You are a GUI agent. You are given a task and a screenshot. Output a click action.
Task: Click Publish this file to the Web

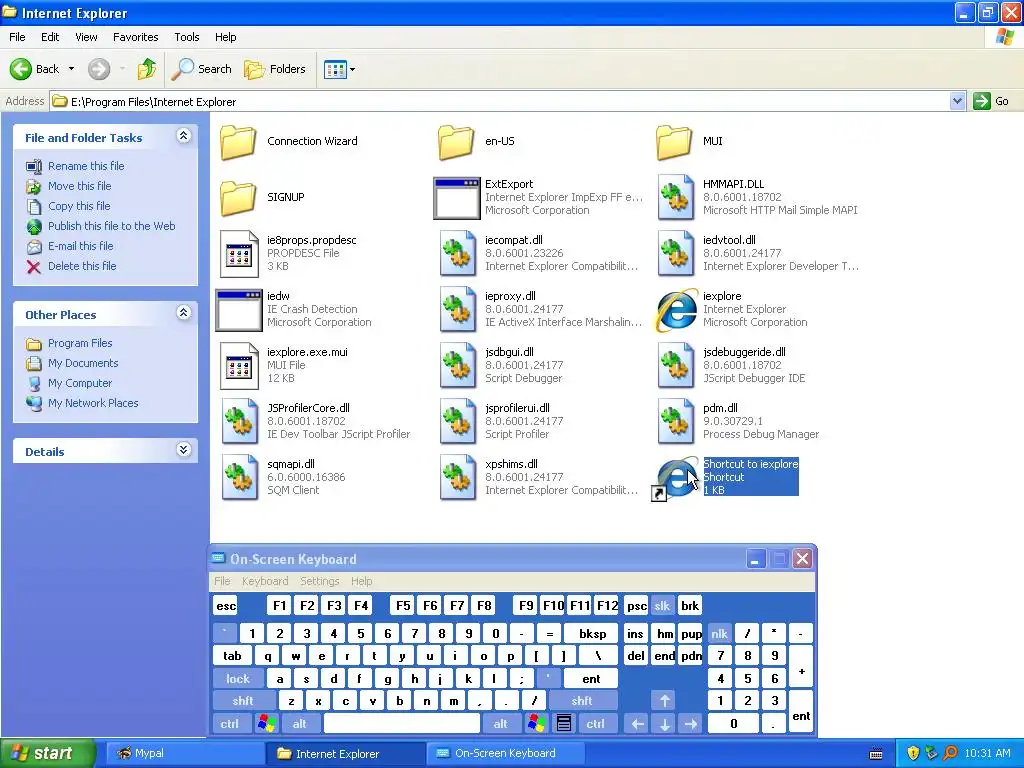click(111, 226)
